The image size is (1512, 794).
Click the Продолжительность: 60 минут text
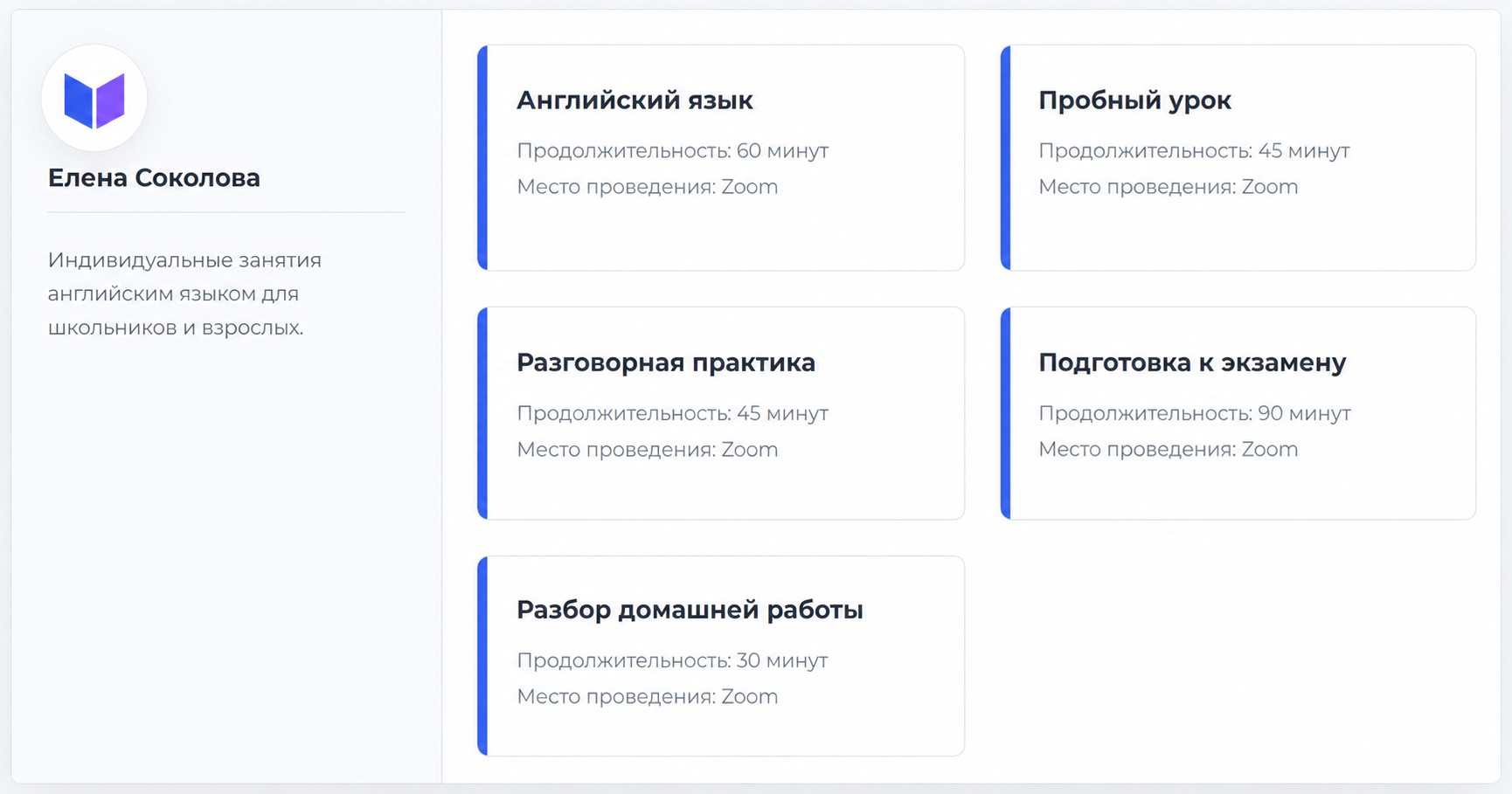point(673,151)
